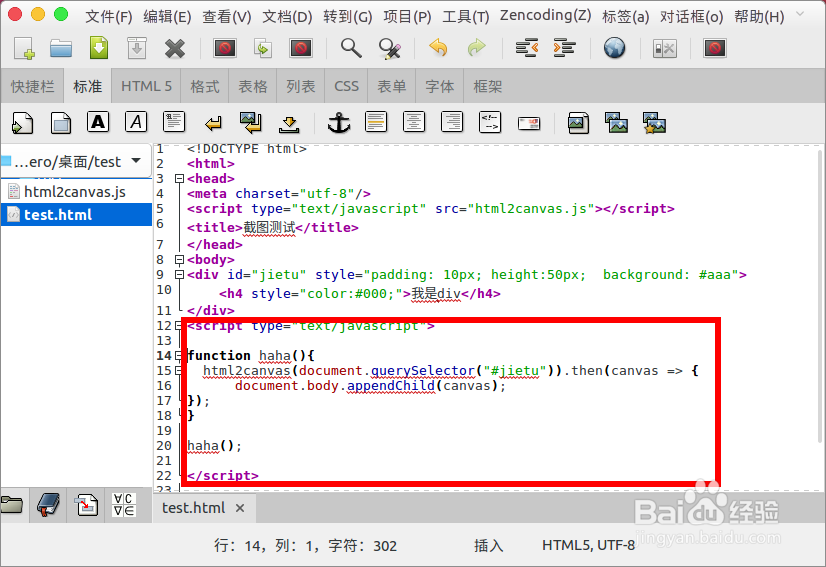Image resolution: width=826 pixels, height=567 pixels.
Task: Apply italic tag with slanted A icon
Action: 136,122
